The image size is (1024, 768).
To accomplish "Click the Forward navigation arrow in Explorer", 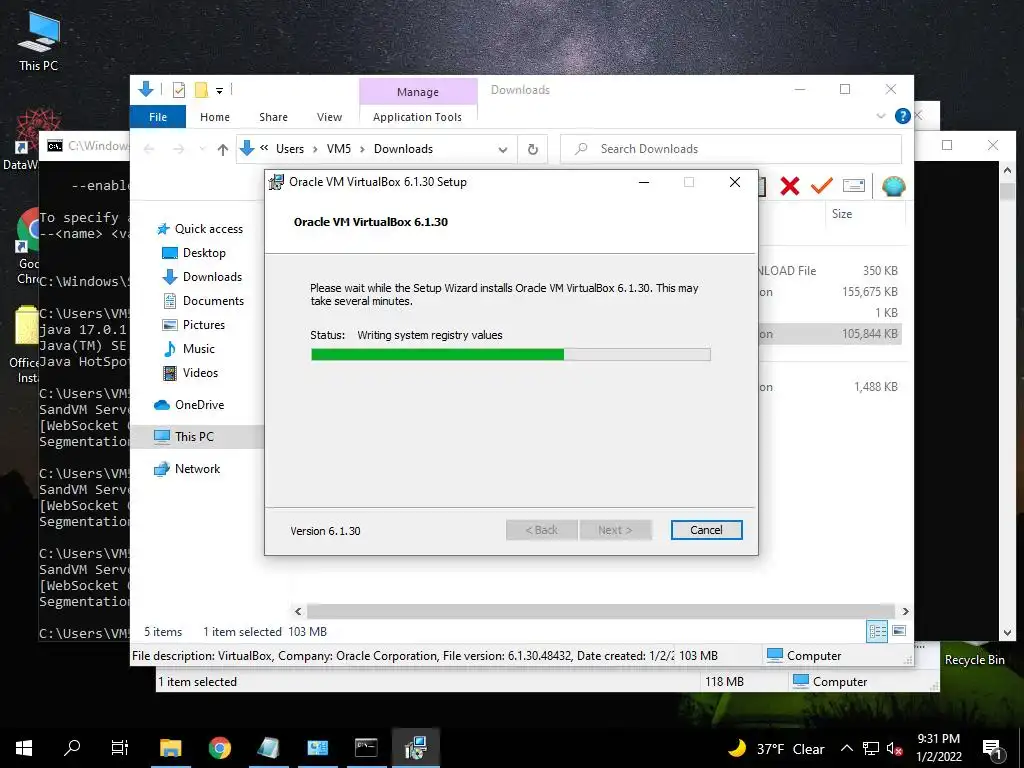I will (178, 150).
